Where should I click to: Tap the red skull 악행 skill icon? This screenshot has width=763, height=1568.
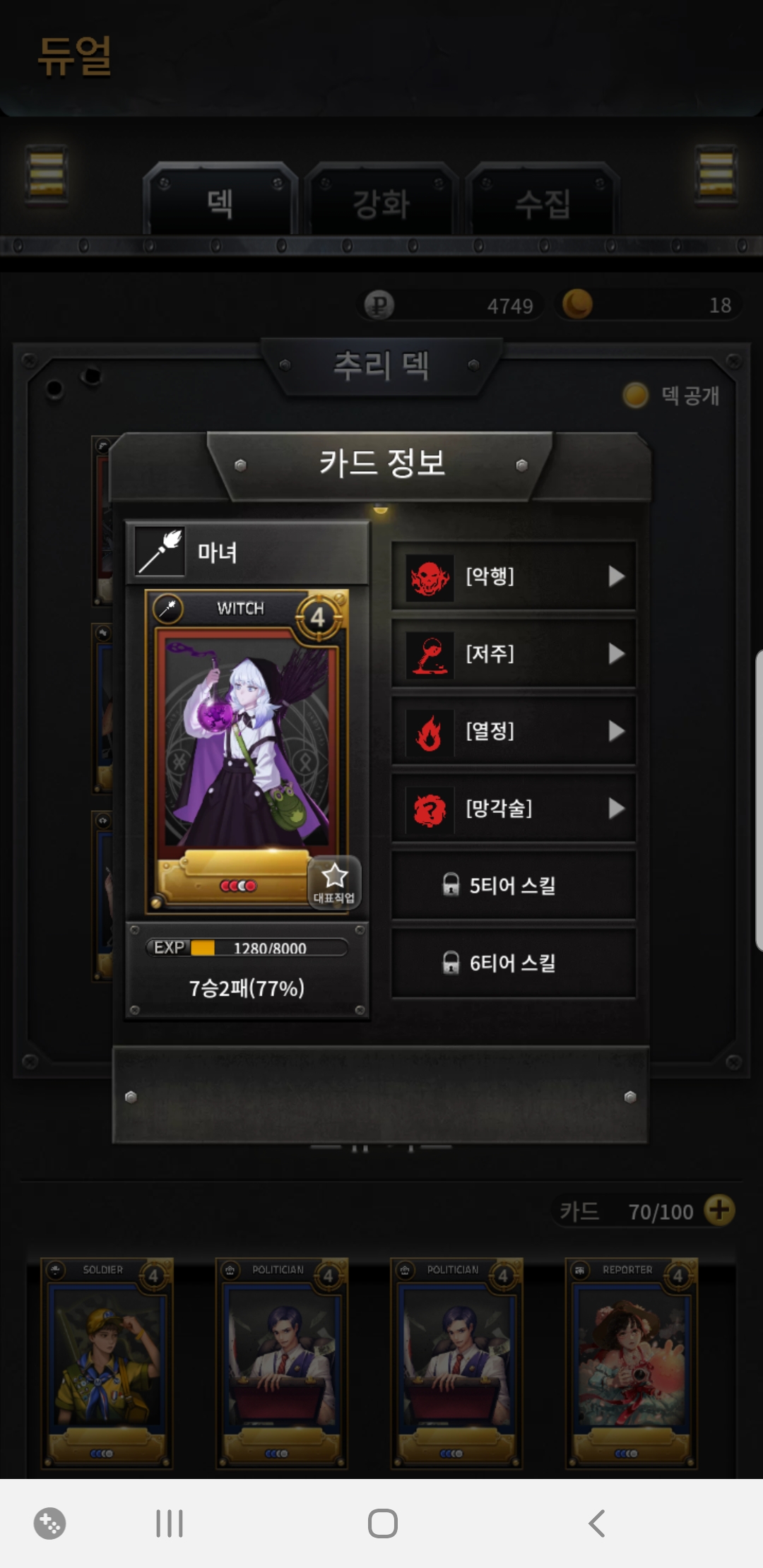pyautogui.click(x=430, y=577)
